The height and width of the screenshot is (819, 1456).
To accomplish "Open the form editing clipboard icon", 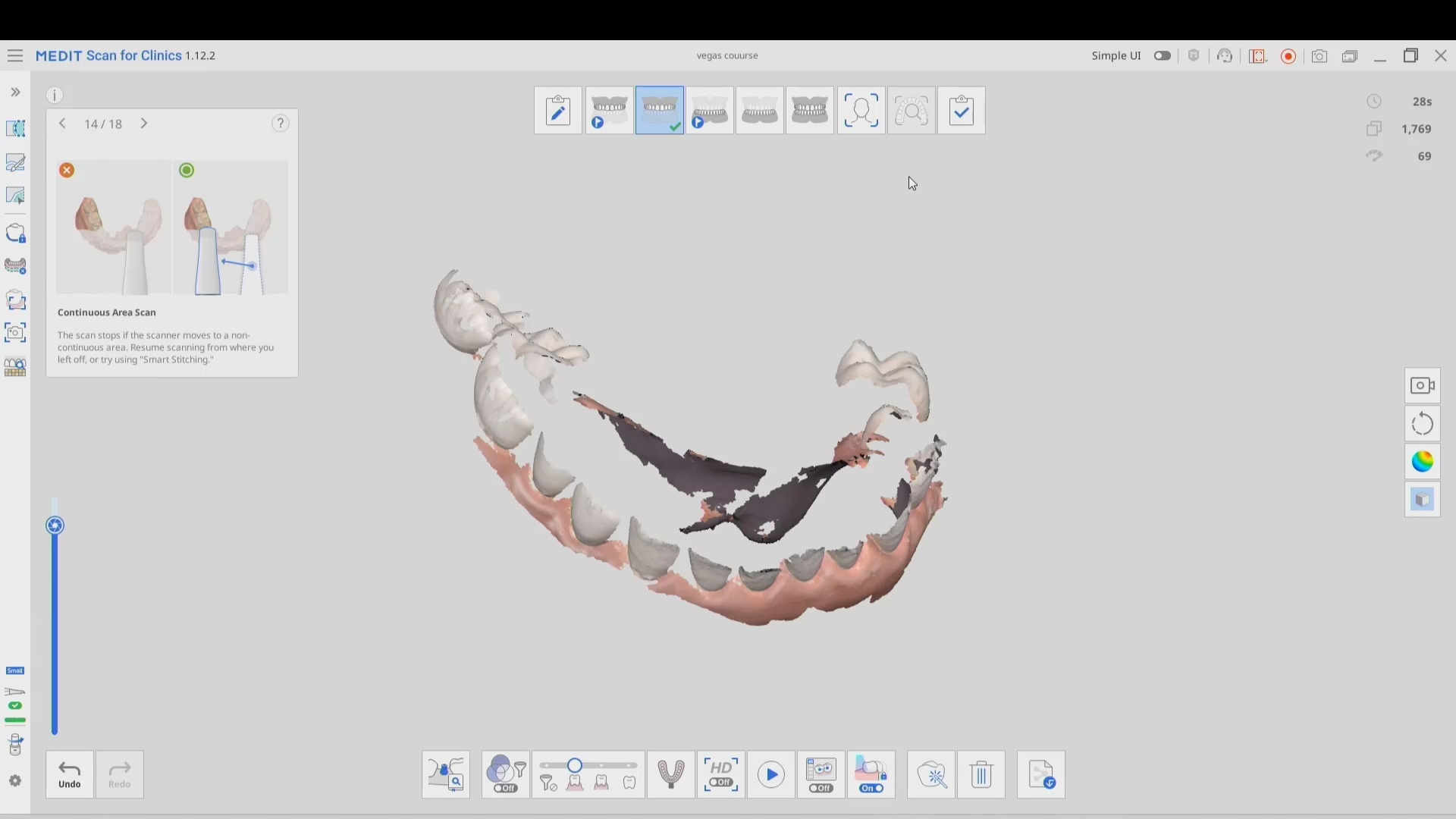I will [557, 111].
